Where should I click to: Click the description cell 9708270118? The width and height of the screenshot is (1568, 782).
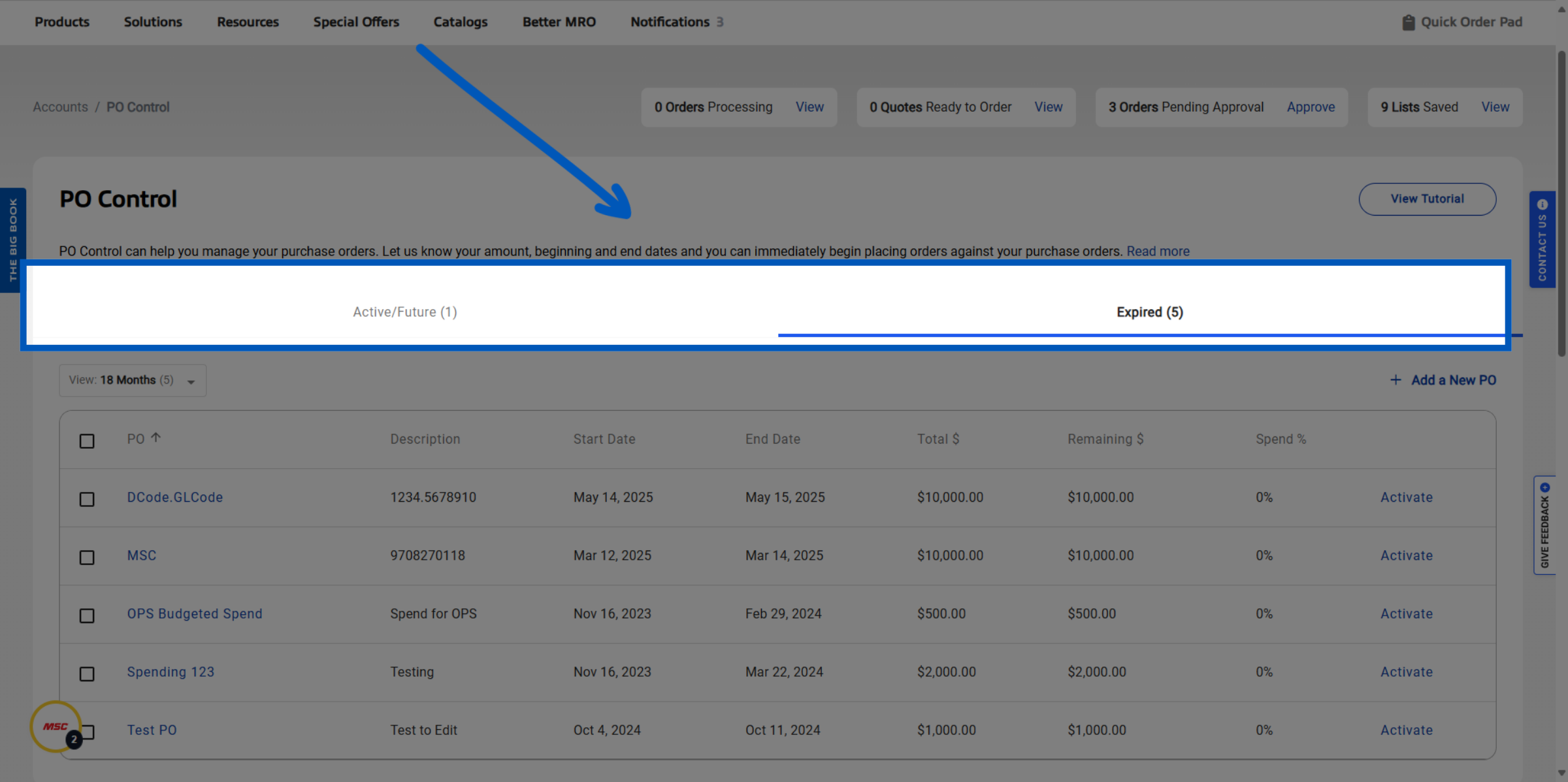point(428,555)
